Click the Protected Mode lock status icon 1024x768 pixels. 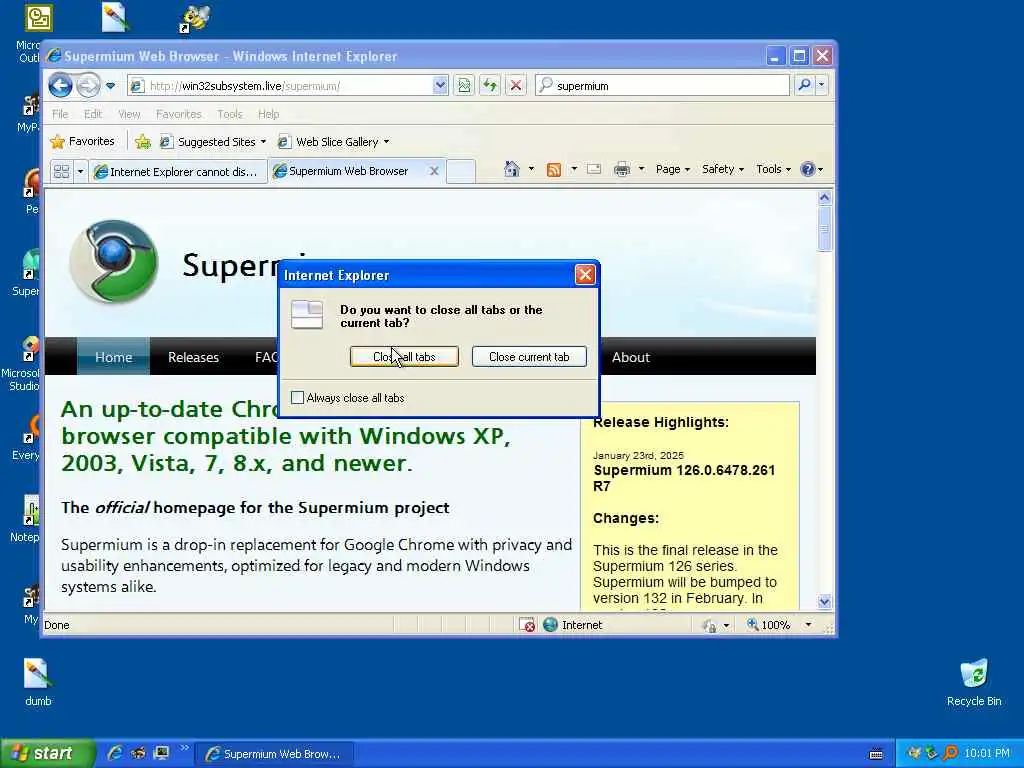click(x=710, y=626)
